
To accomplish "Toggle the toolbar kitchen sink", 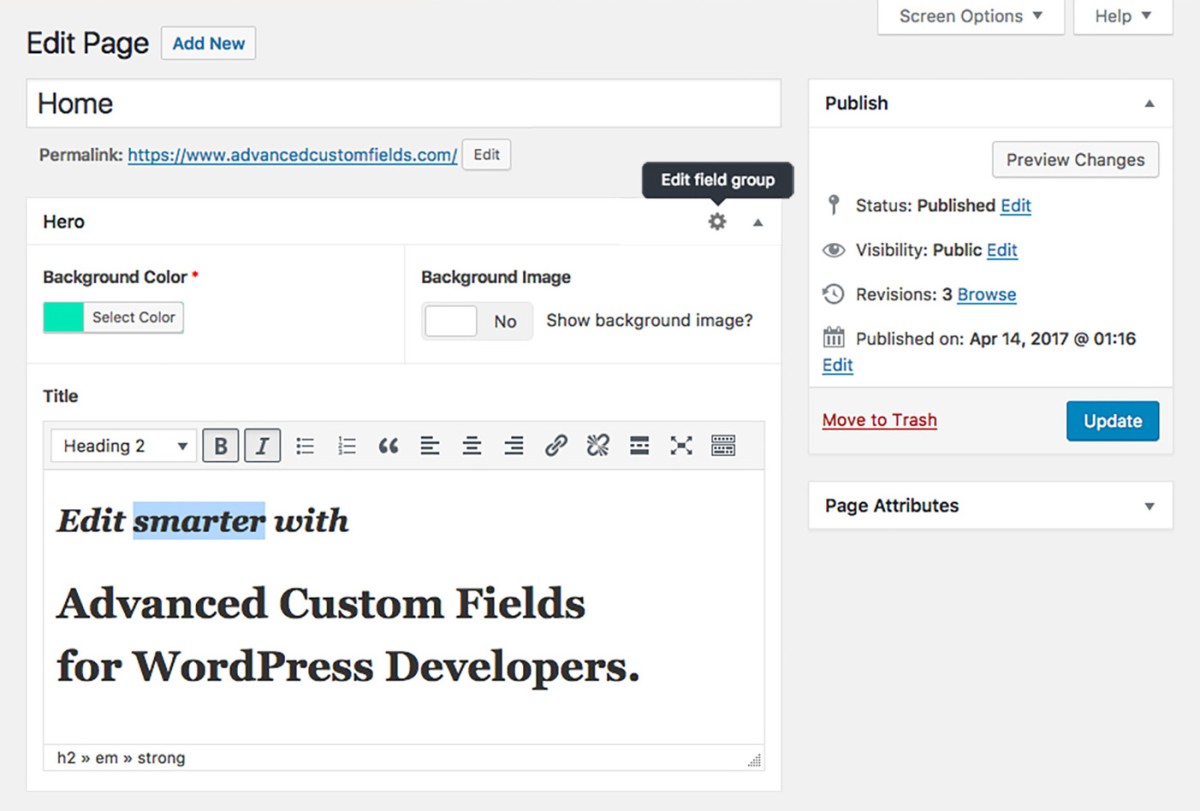I will coord(723,446).
